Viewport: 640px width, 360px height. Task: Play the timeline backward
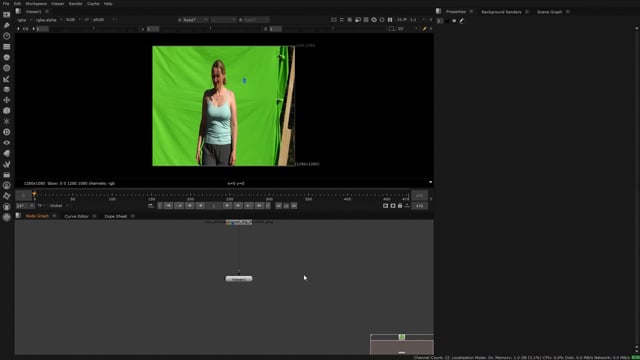pyautogui.click(x=200, y=206)
